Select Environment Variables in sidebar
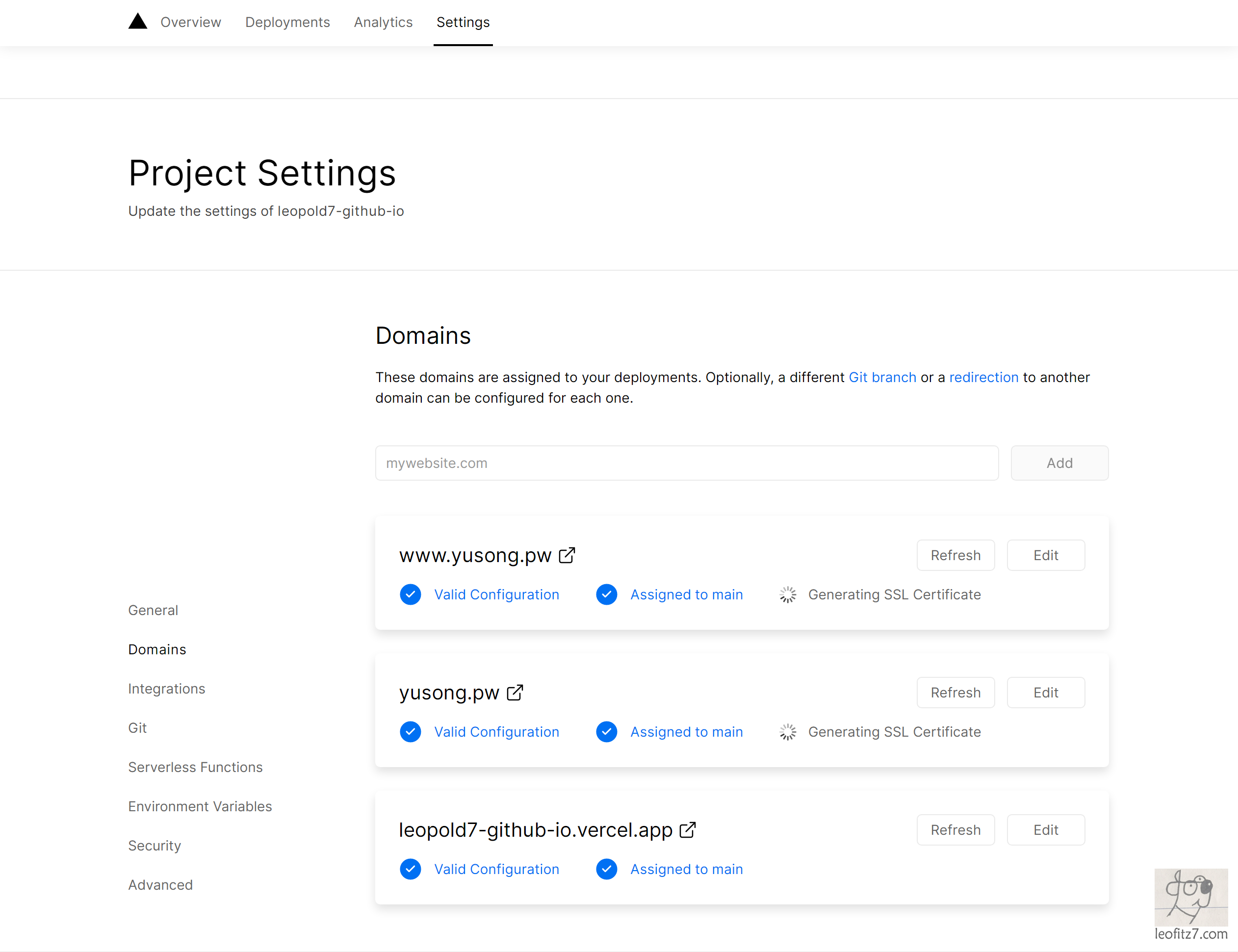 tap(200, 806)
